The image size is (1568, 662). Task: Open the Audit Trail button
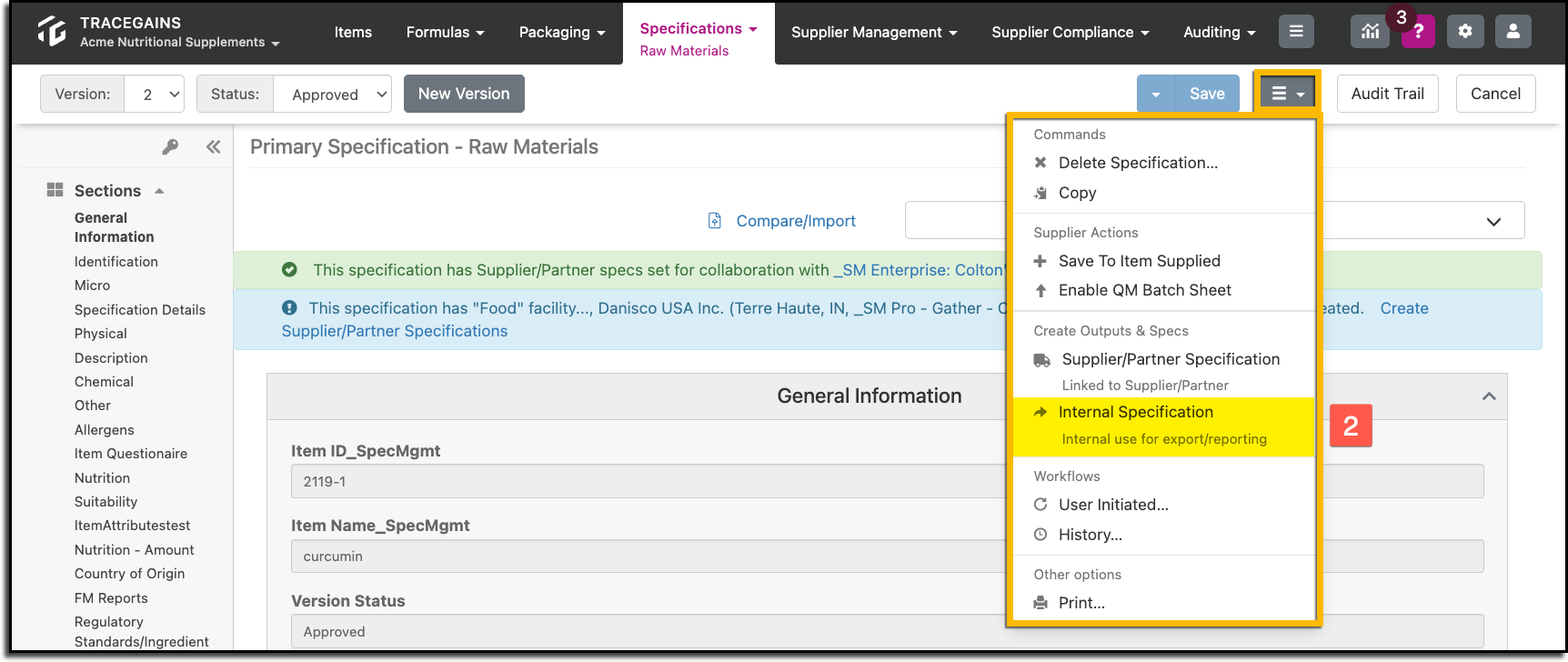click(x=1388, y=94)
